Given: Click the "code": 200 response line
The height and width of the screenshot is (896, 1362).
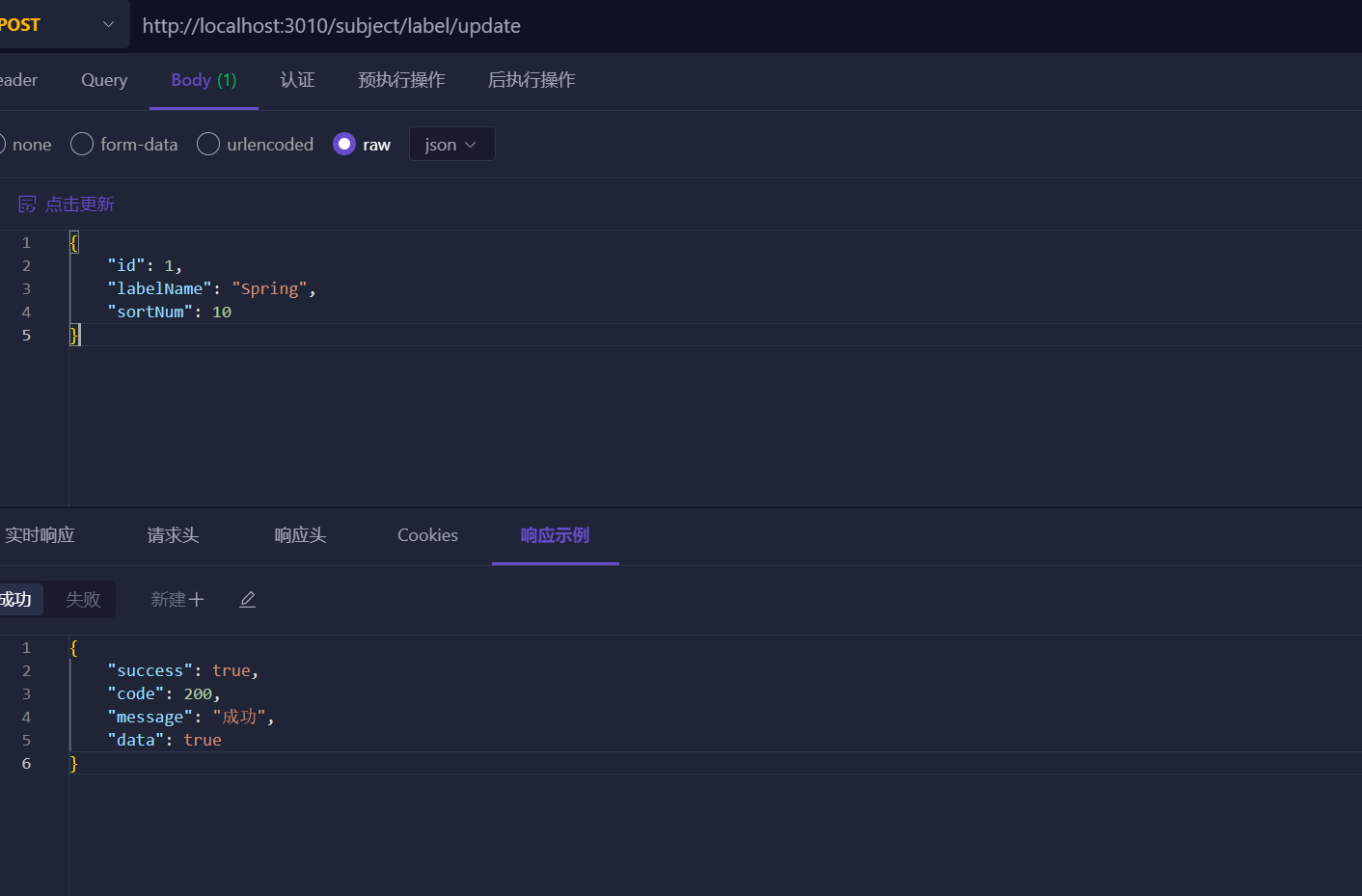Looking at the screenshot, I should click(164, 693).
